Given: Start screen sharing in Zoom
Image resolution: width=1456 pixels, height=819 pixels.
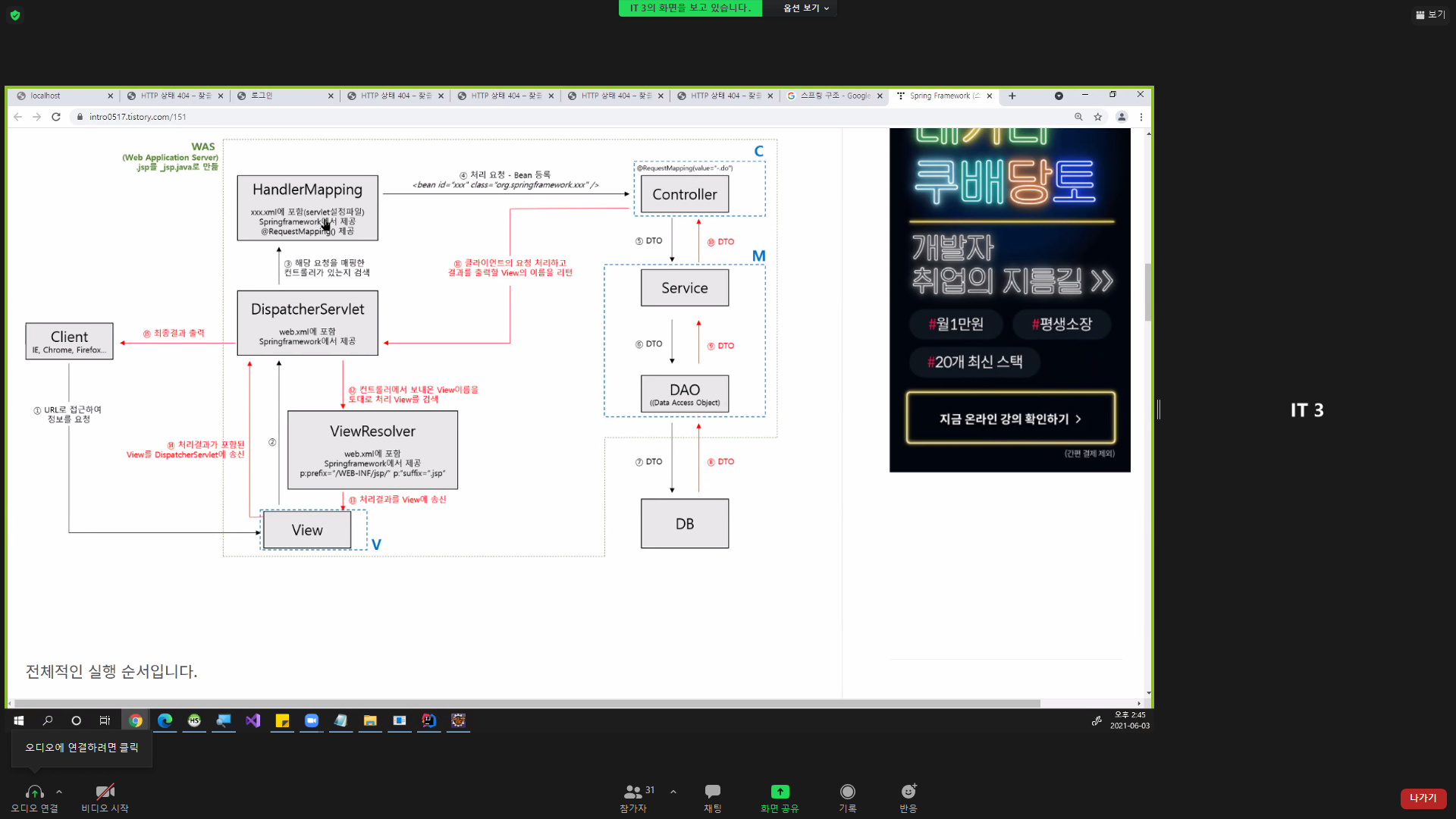Looking at the screenshot, I should (779, 796).
